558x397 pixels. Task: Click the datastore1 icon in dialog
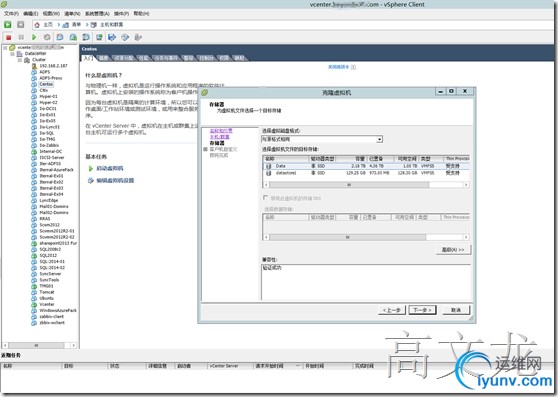point(269,173)
